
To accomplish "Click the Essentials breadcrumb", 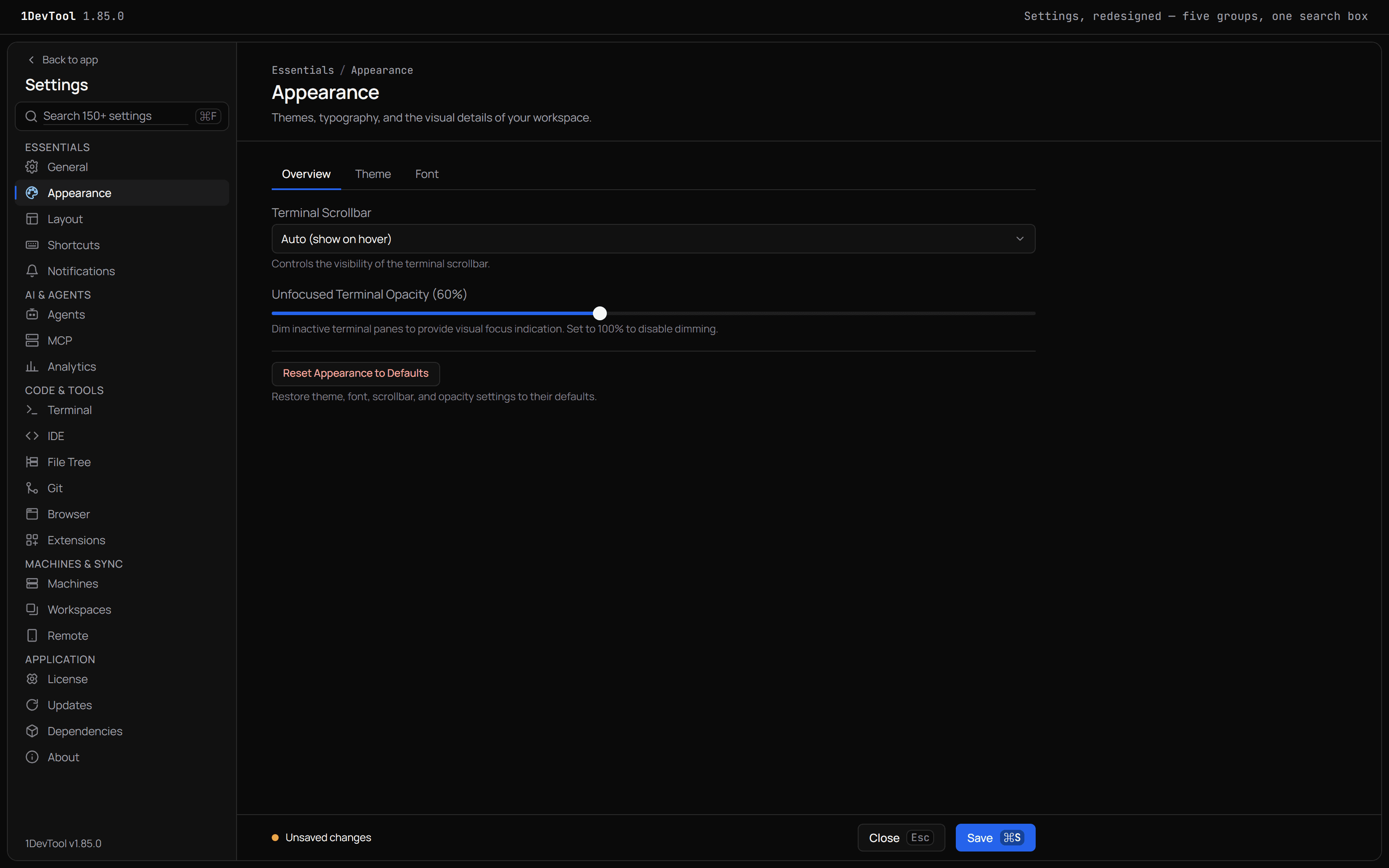I will (x=303, y=70).
